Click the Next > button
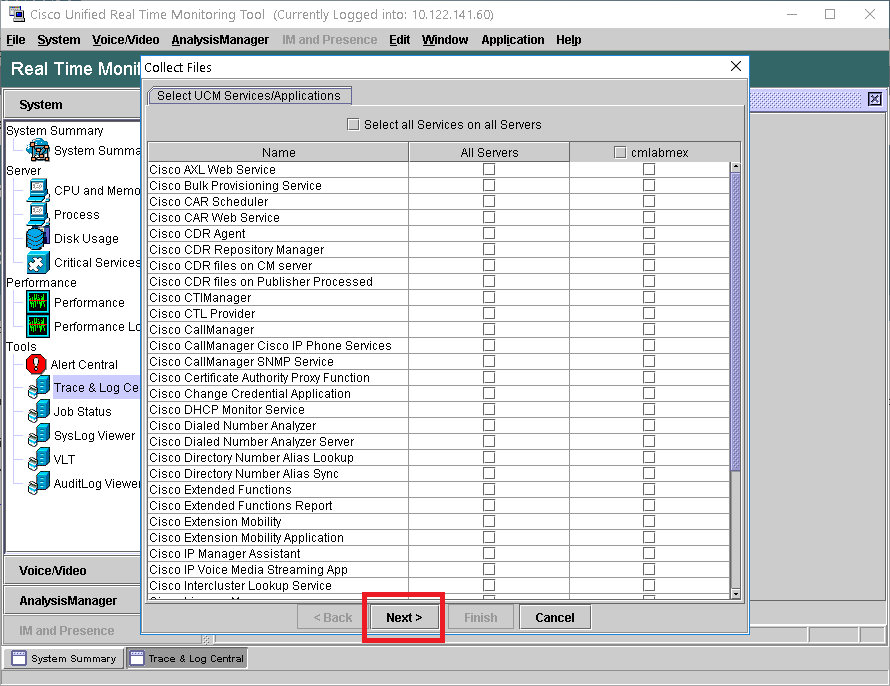The image size is (890, 686). [x=404, y=617]
